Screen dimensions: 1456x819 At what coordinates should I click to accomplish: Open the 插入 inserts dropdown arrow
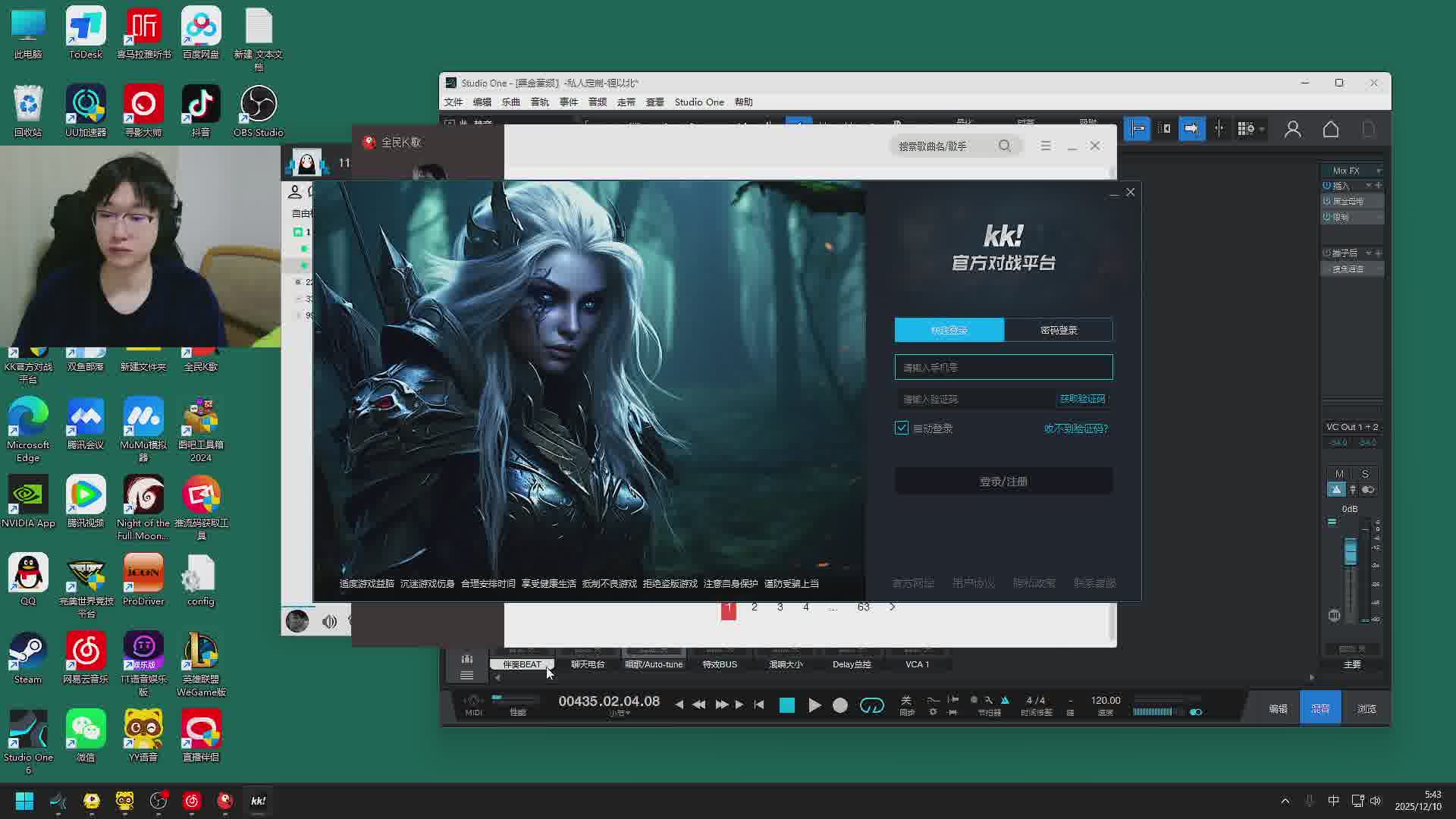(1369, 186)
